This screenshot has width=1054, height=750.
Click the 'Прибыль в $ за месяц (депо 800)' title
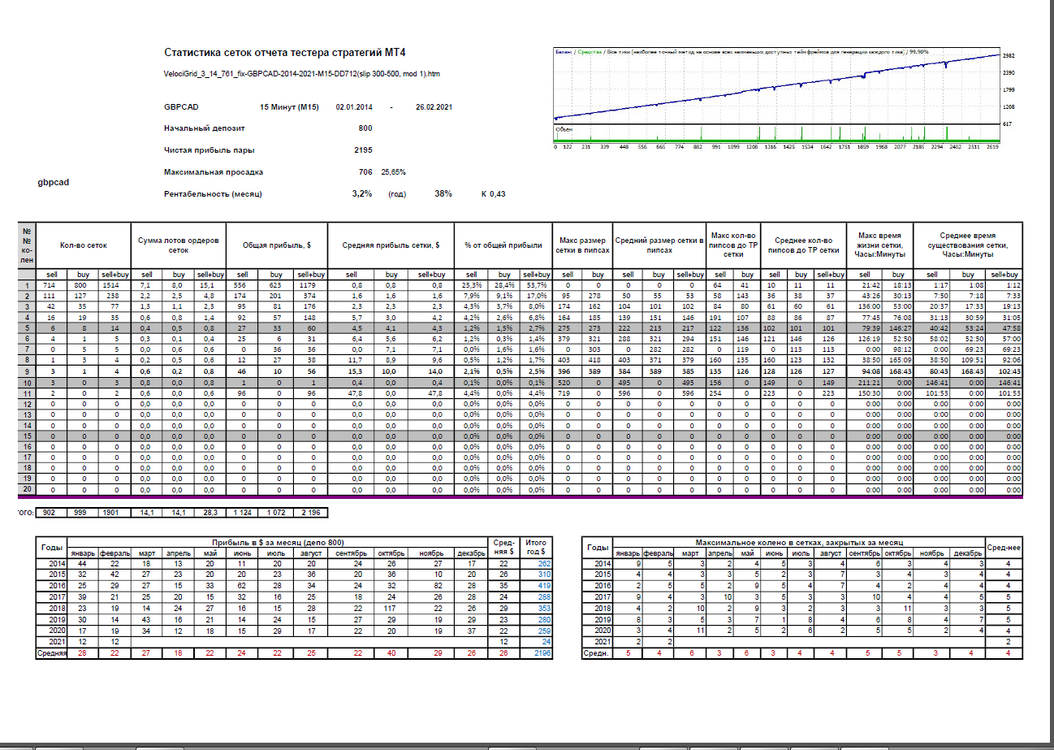point(278,542)
